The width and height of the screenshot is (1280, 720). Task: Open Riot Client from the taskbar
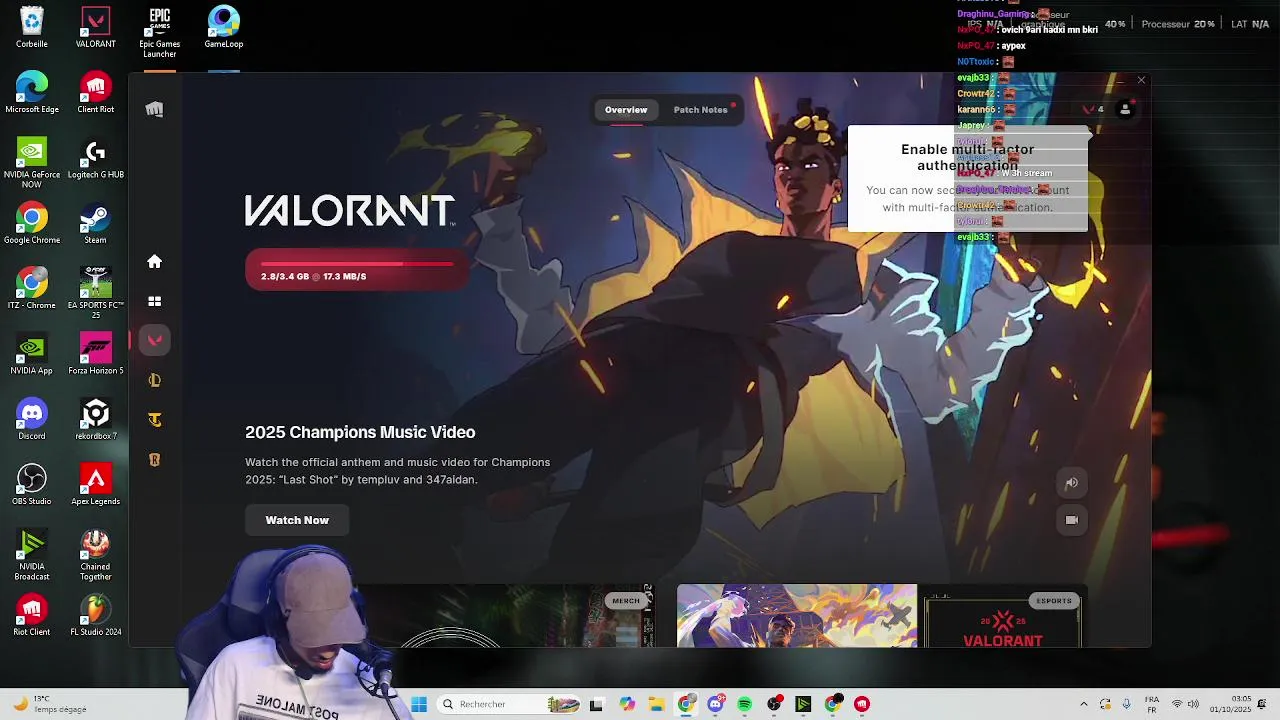tap(862, 704)
